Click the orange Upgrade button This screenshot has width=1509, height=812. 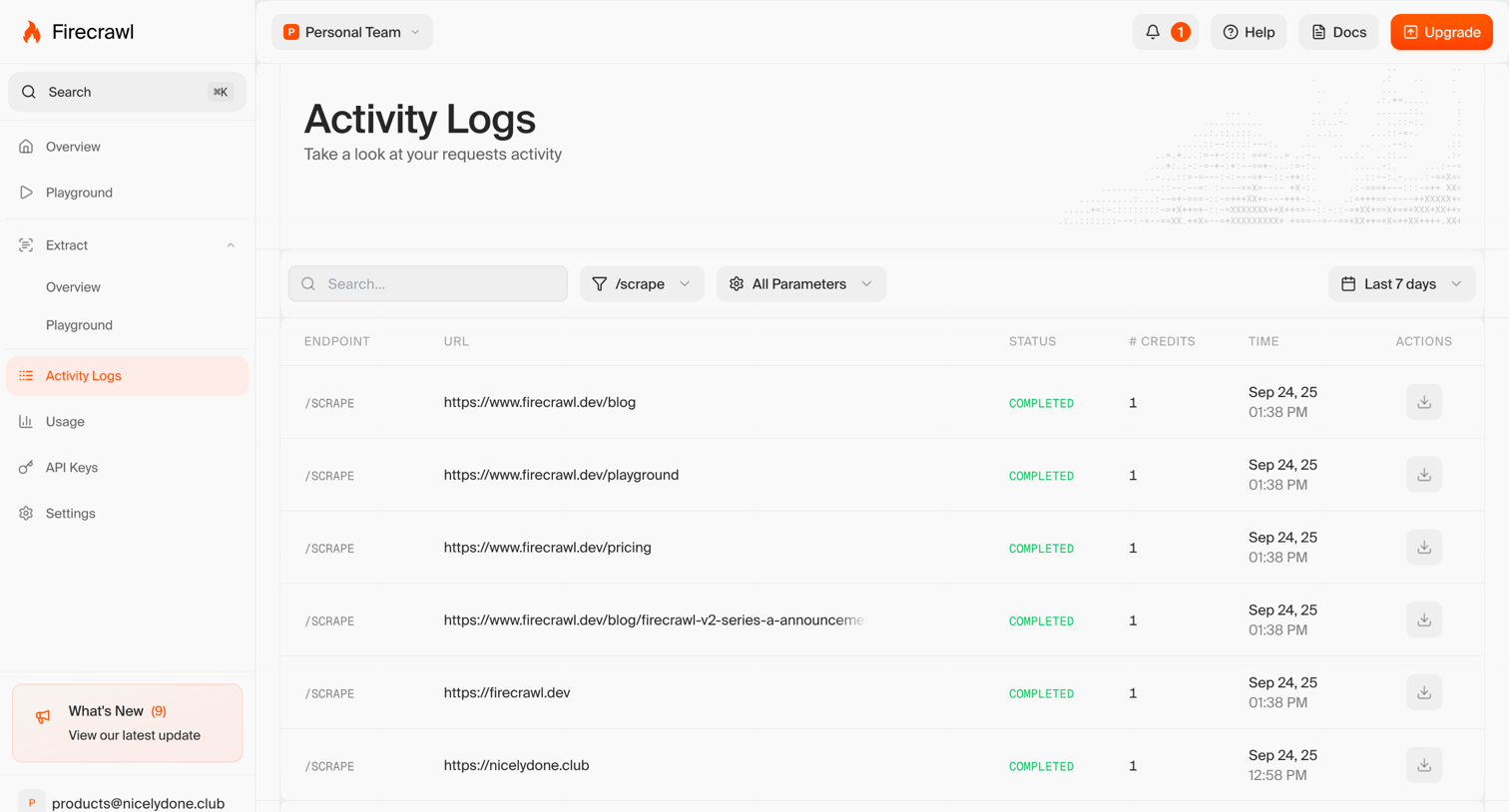click(x=1441, y=32)
